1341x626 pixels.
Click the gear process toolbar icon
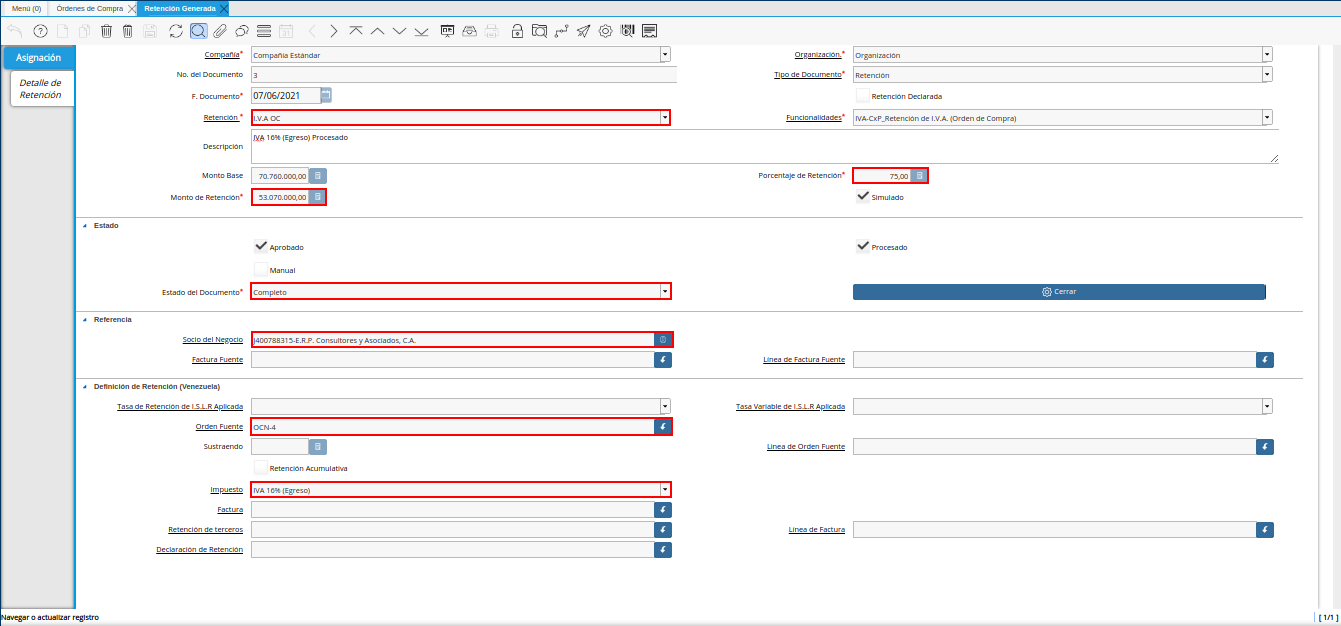pos(605,31)
